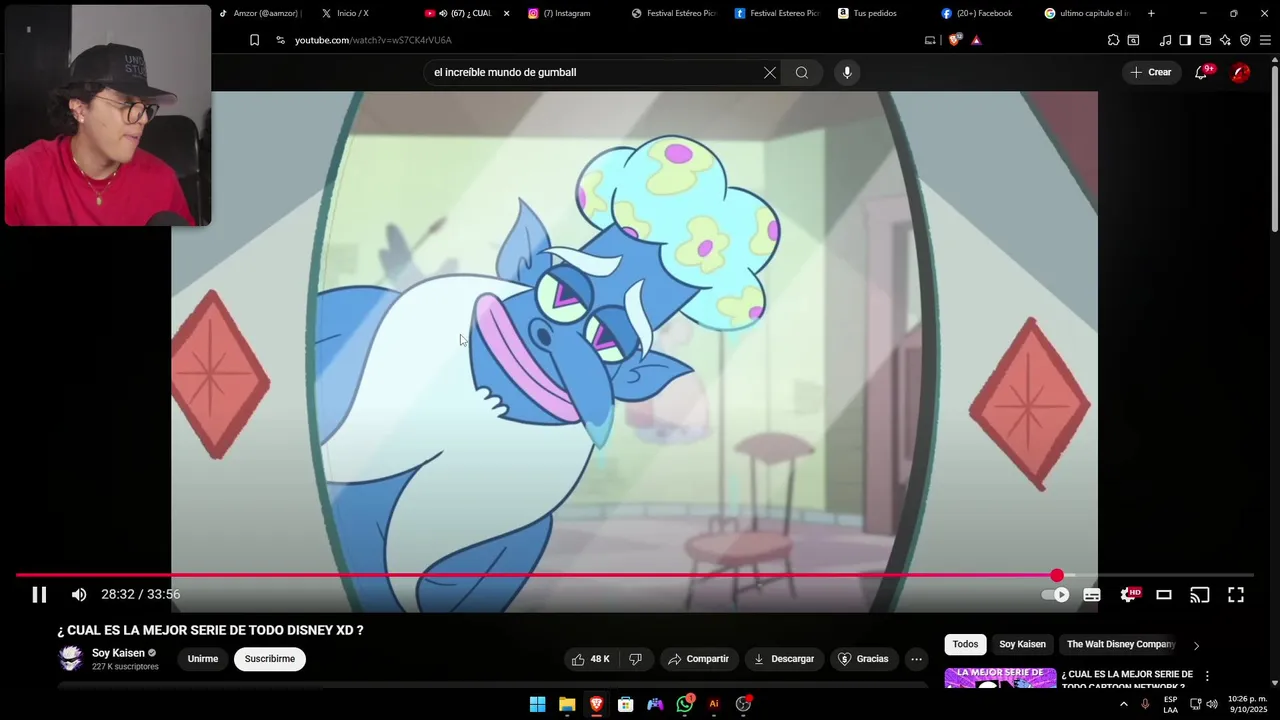
Task: Open File Explorer from the taskbar
Action: 567,704
